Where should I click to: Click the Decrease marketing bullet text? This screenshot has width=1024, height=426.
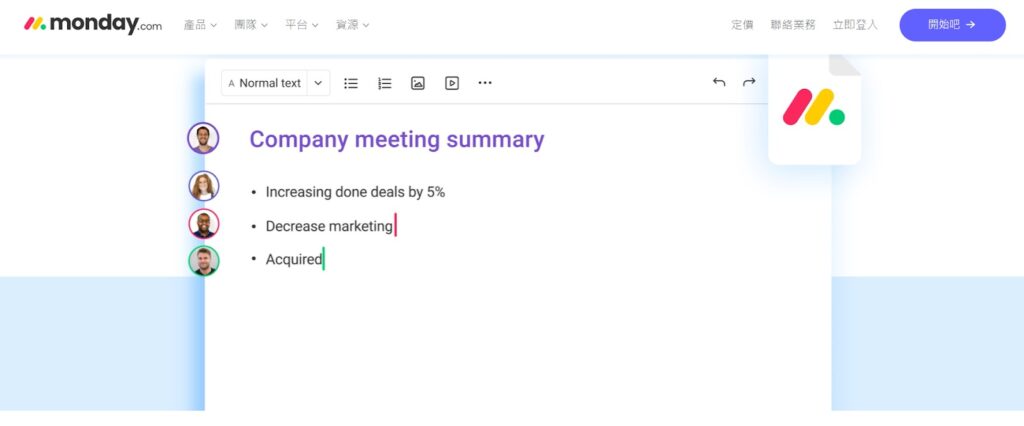coord(329,226)
